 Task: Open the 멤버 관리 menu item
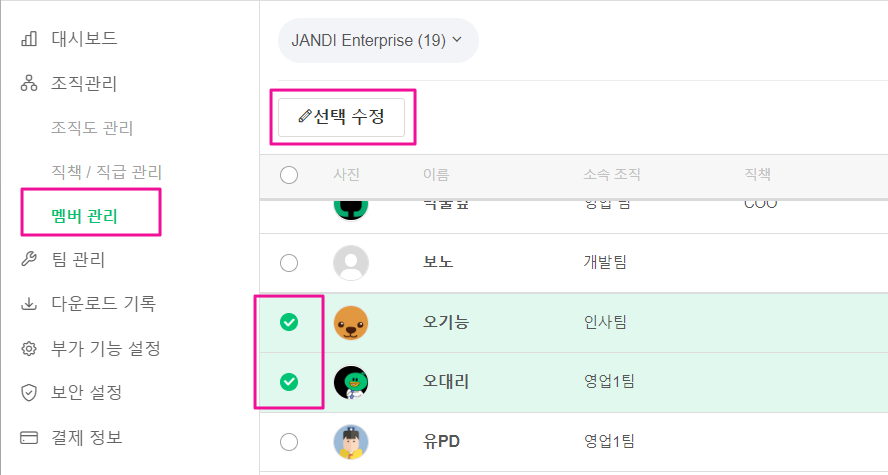[84, 216]
